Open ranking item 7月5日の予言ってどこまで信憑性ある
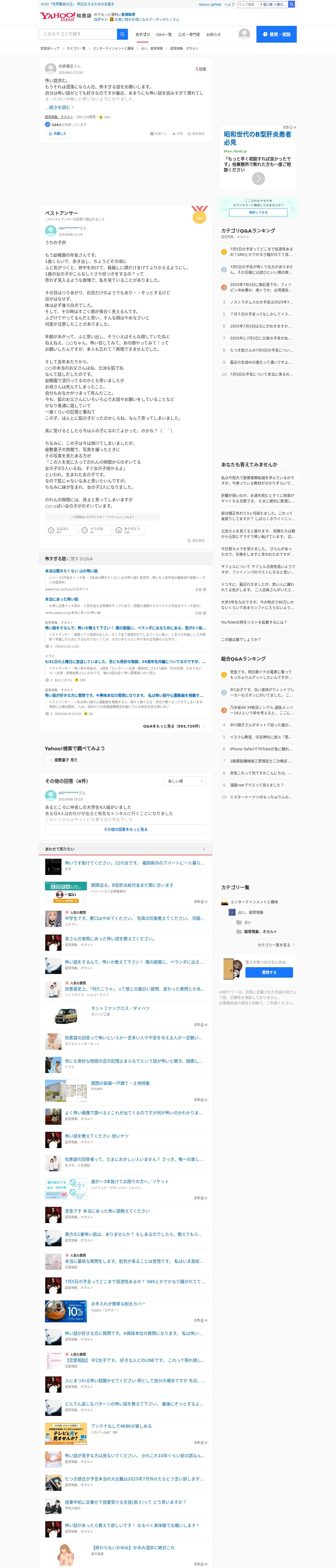Image resolution: width=336 pixels, height=1568 pixels. [x=262, y=252]
